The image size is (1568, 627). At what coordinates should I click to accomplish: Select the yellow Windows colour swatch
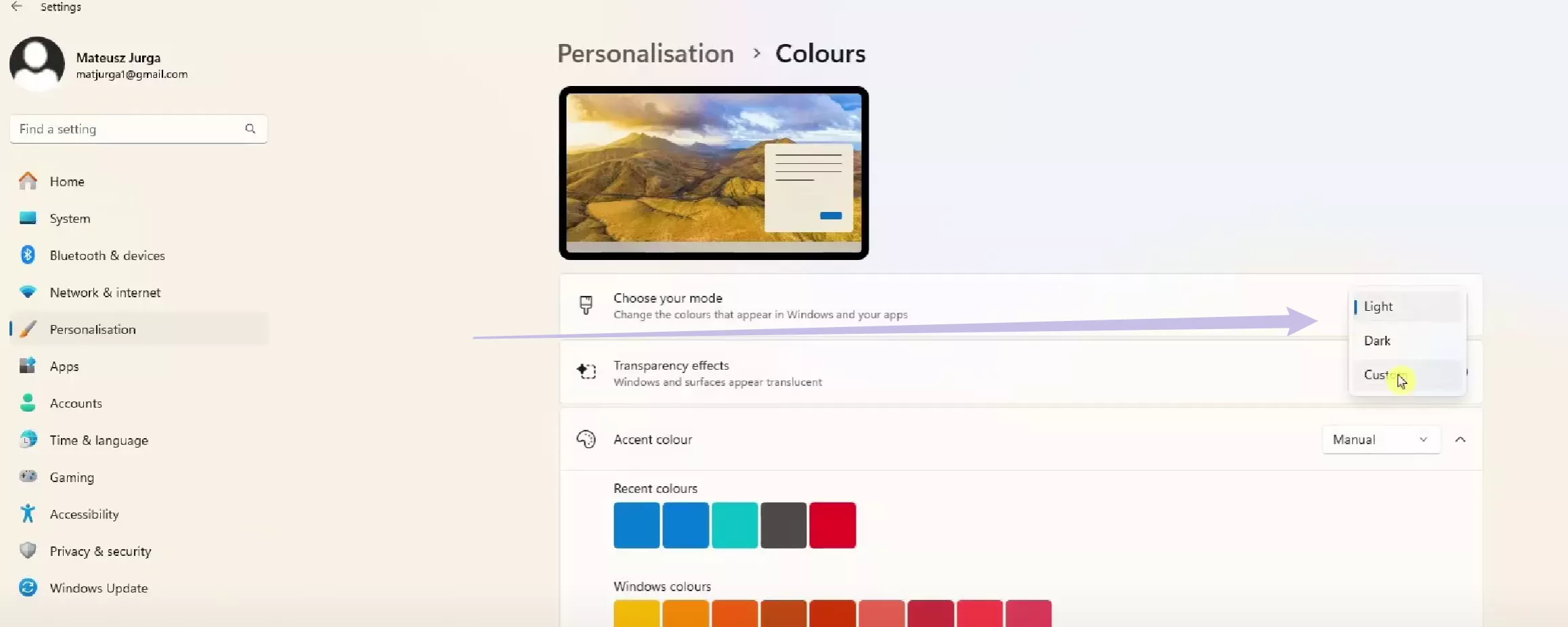(x=636, y=613)
